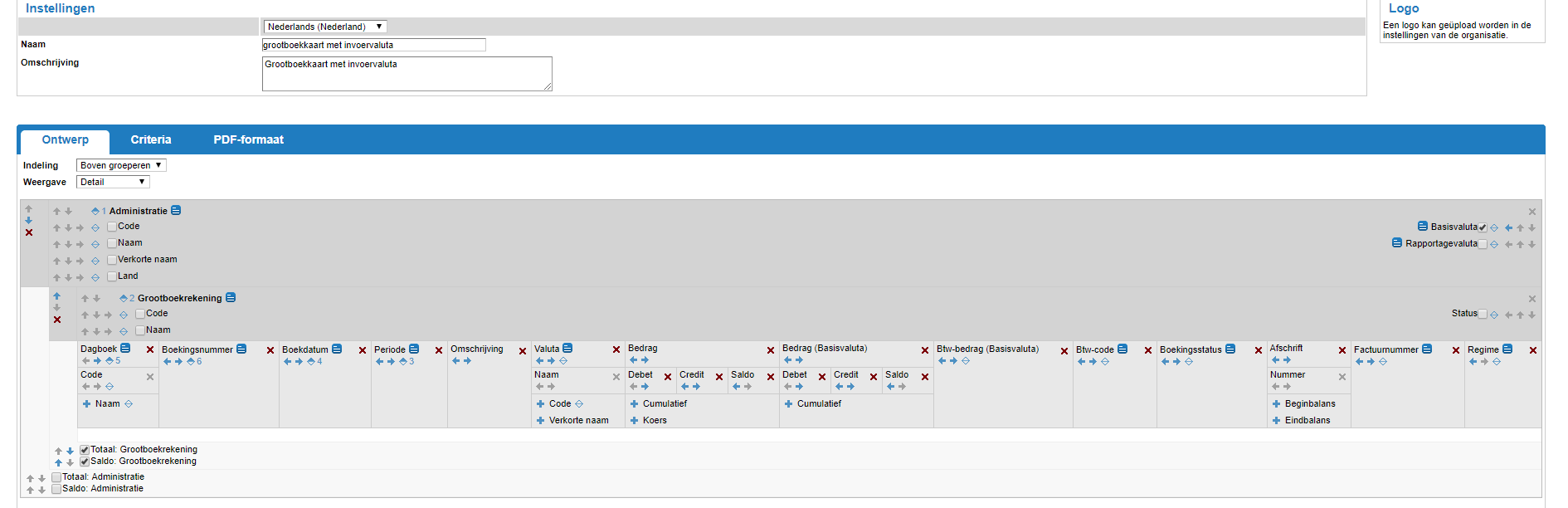Uncheck Totaal: Grootboekrekening checkbox
Screen dimensions: 1568x508
pyautogui.click(x=85, y=450)
